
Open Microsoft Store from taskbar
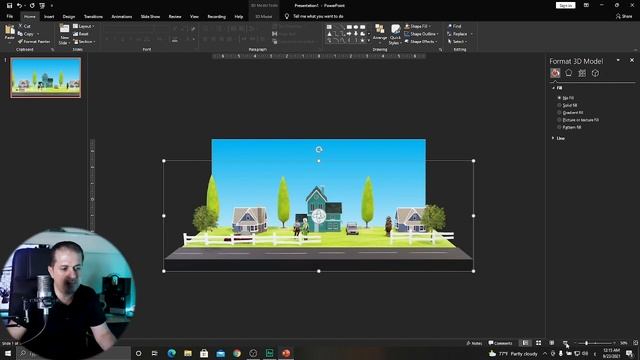coord(204,353)
